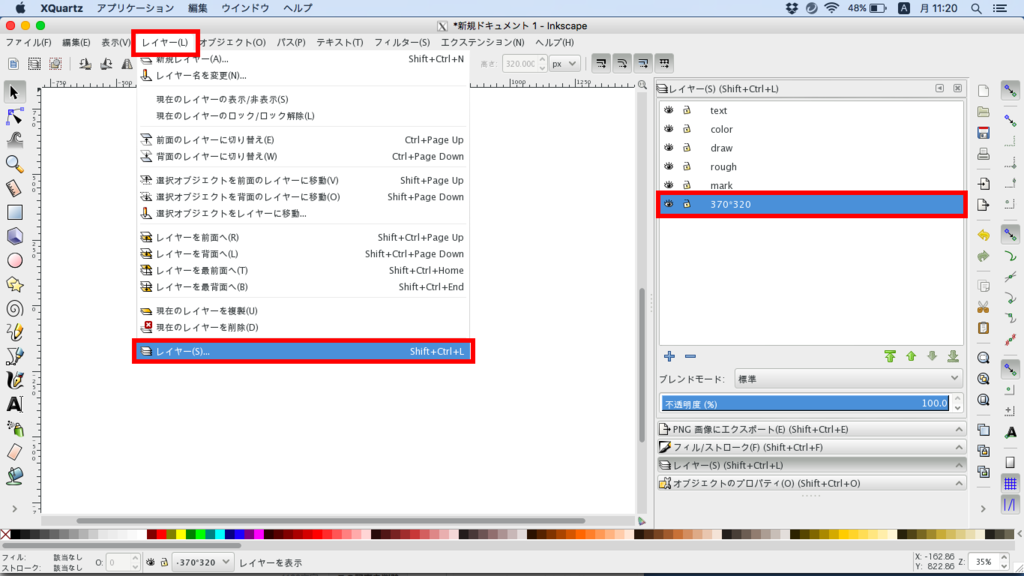Select the Rectangle tool

14,212
